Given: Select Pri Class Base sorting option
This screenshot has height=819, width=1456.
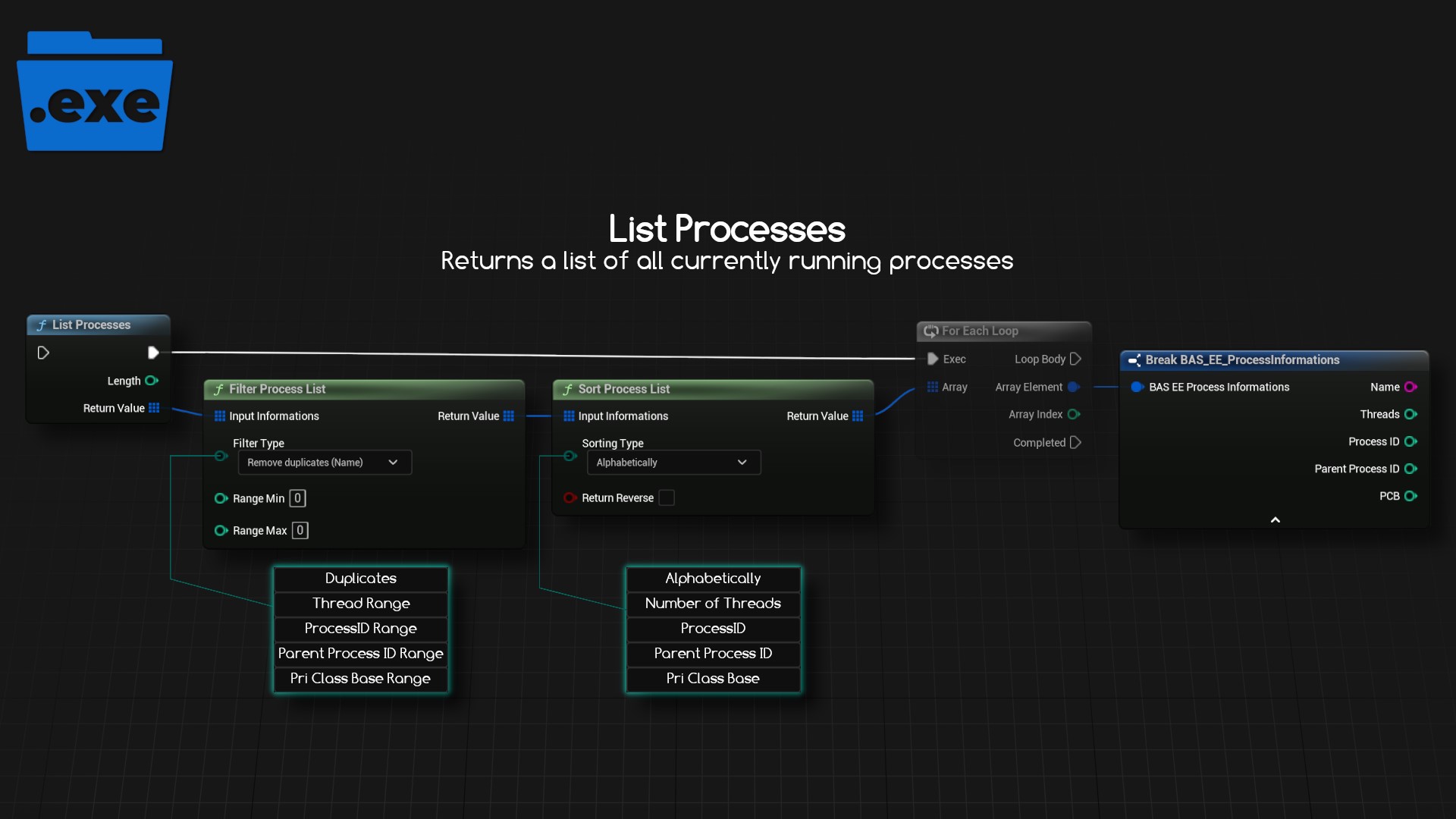Looking at the screenshot, I should pyautogui.click(x=713, y=679).
